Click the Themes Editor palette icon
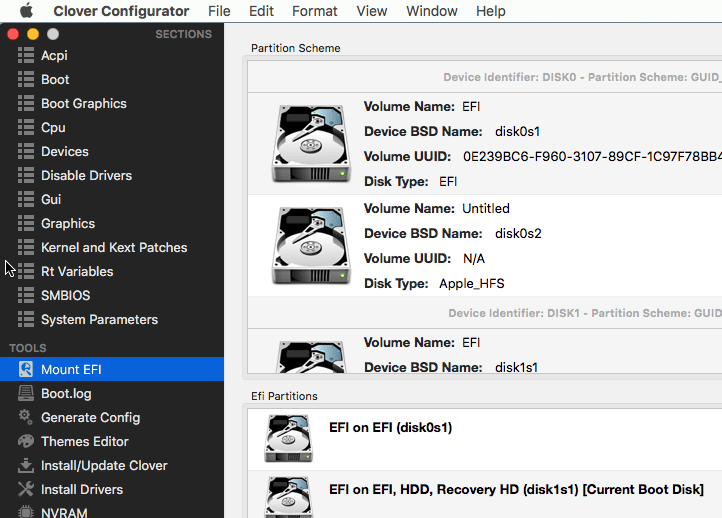722x518 pixels. pyautogui.click(x=26, y=441)
